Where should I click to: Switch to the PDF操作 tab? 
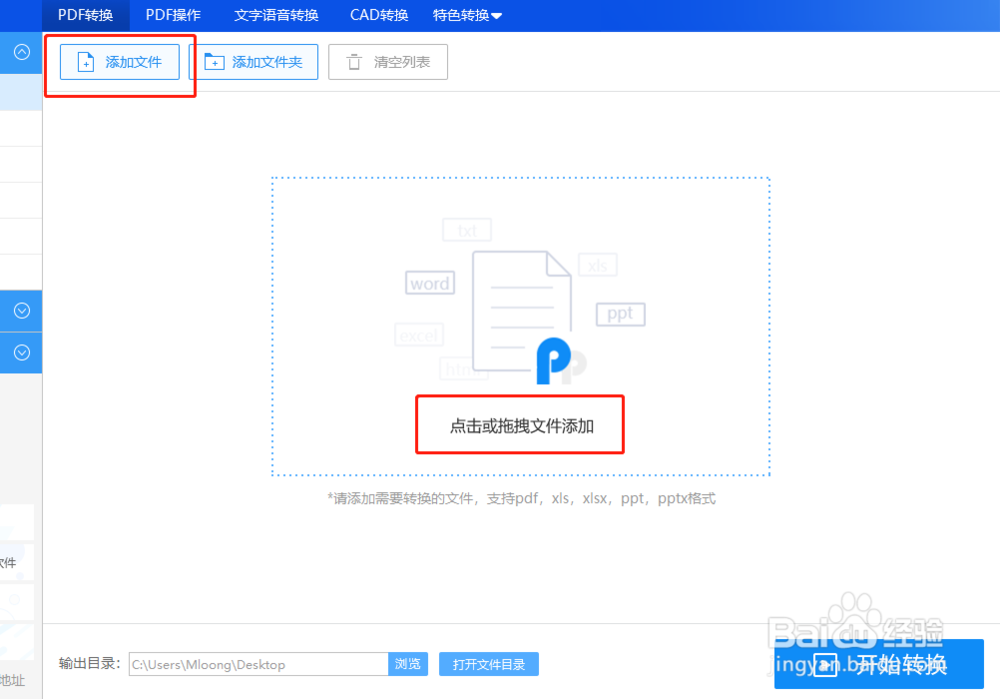pos(173,15)
